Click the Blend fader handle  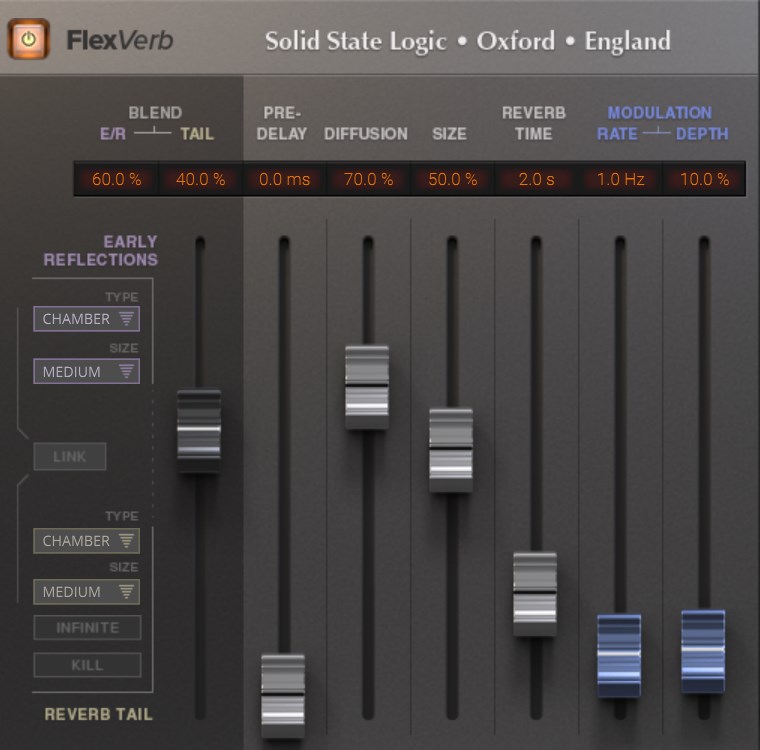click(x=199, y=430)
